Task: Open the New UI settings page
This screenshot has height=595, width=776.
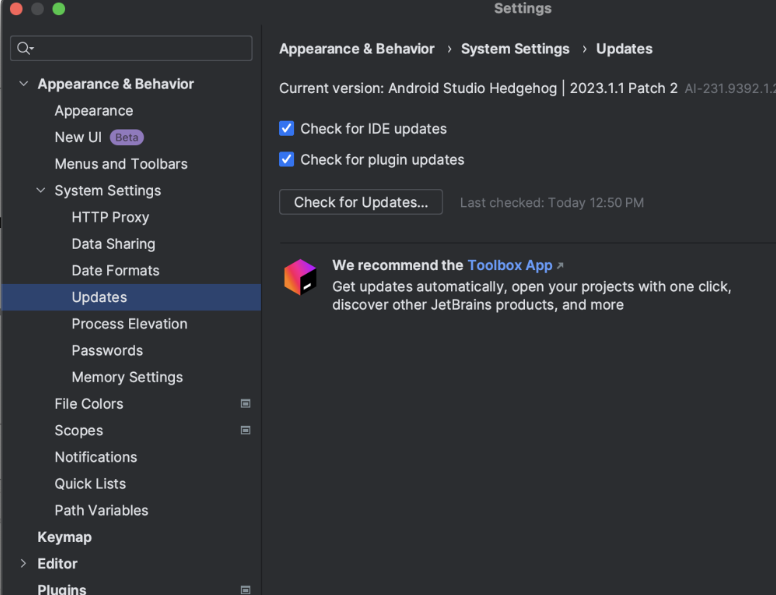Action: pos(78,137)
